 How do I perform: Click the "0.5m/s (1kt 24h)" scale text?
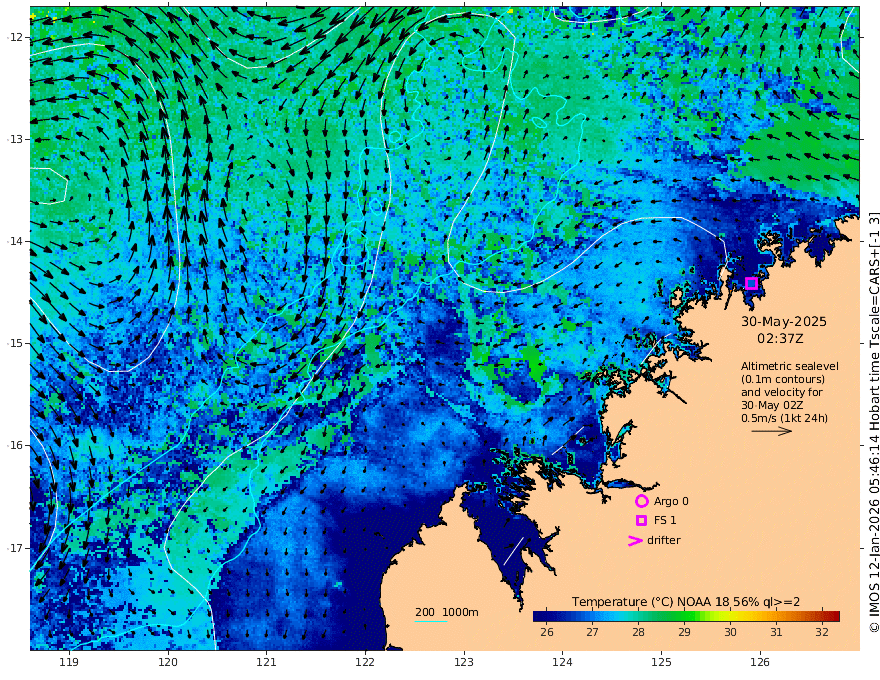coord(784,418)
